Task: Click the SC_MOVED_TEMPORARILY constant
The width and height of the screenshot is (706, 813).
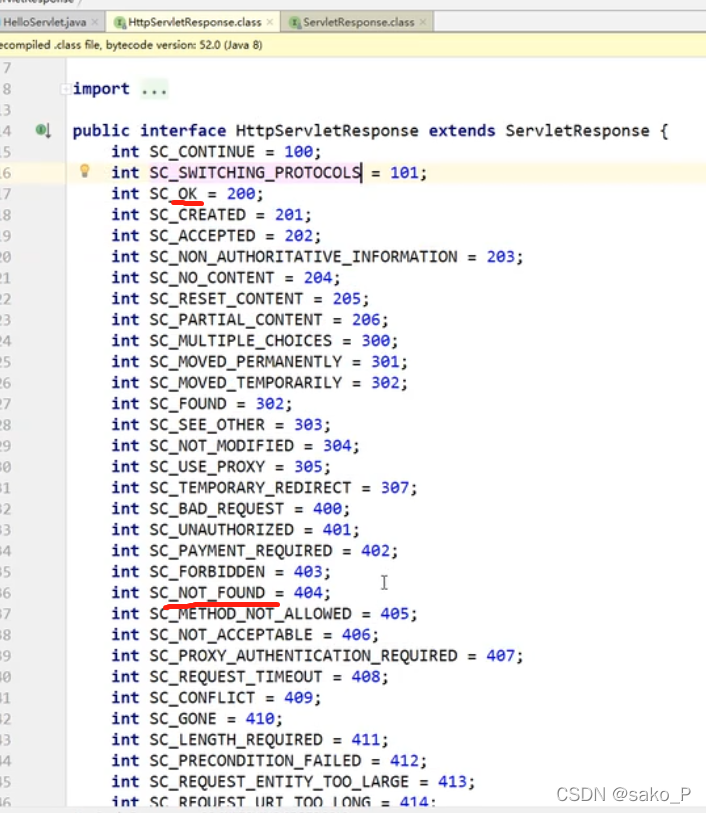Action: [x=246, y=383]
